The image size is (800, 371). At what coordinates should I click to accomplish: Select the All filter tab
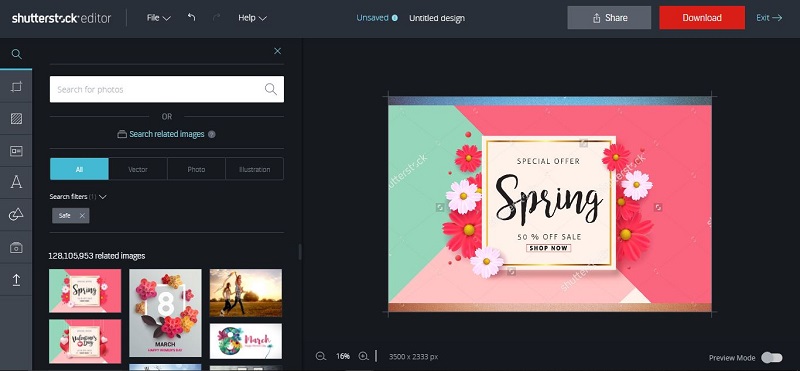(79, 169)
